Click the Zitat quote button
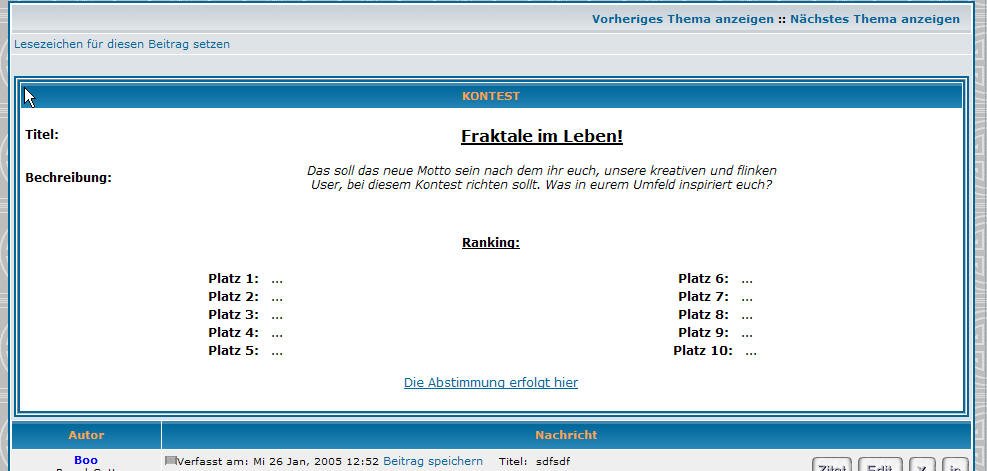This screenshot has width=987, height=471. point(831,465)
